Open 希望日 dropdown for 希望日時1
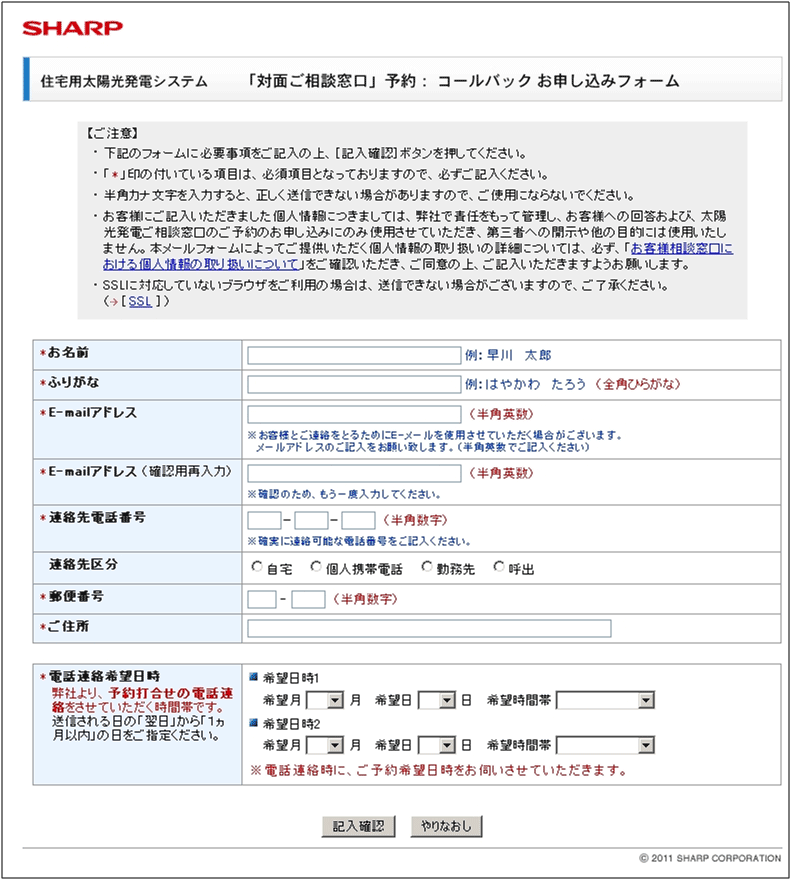This screenshot has height=880, width=791. click(x=437, y=701)
